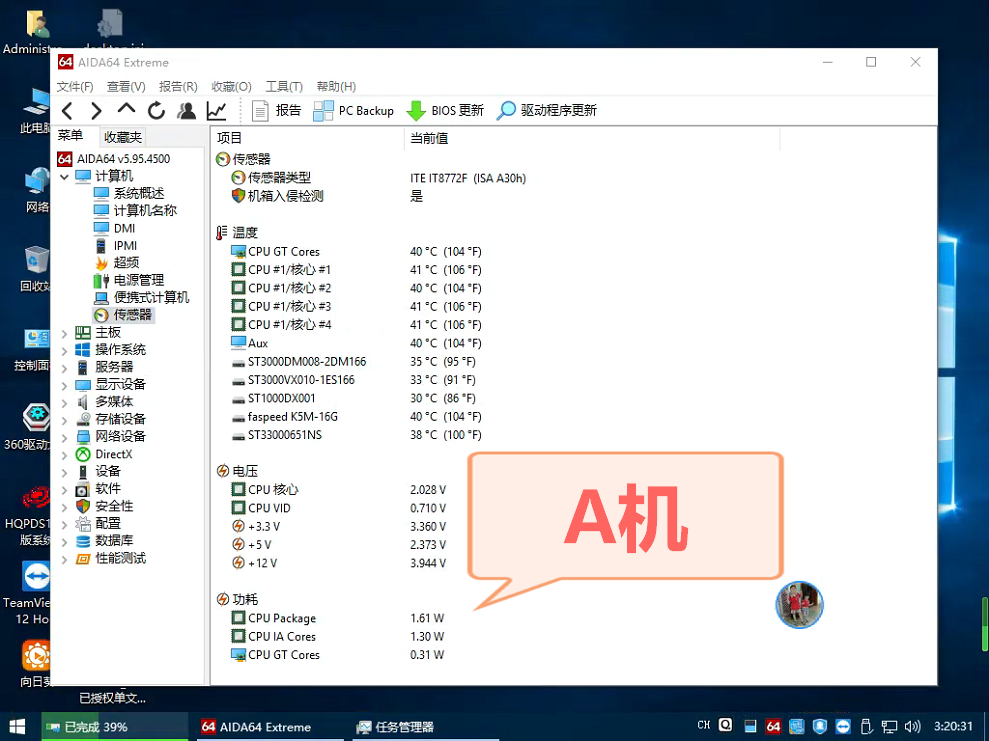
Task: Click the 报告 report button
Action: [x=276, y=111]
